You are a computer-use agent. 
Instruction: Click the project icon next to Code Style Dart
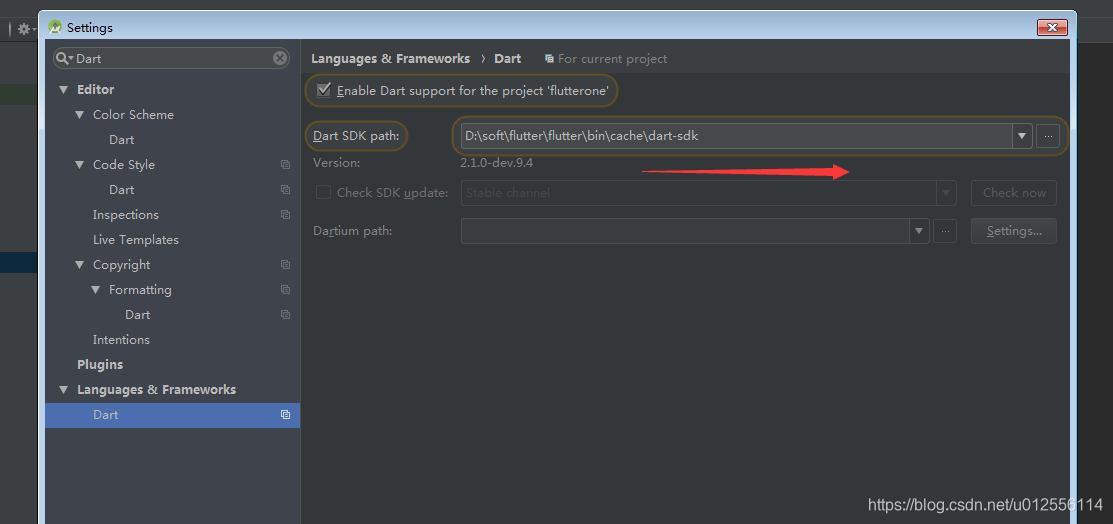(x=285, y=190)
